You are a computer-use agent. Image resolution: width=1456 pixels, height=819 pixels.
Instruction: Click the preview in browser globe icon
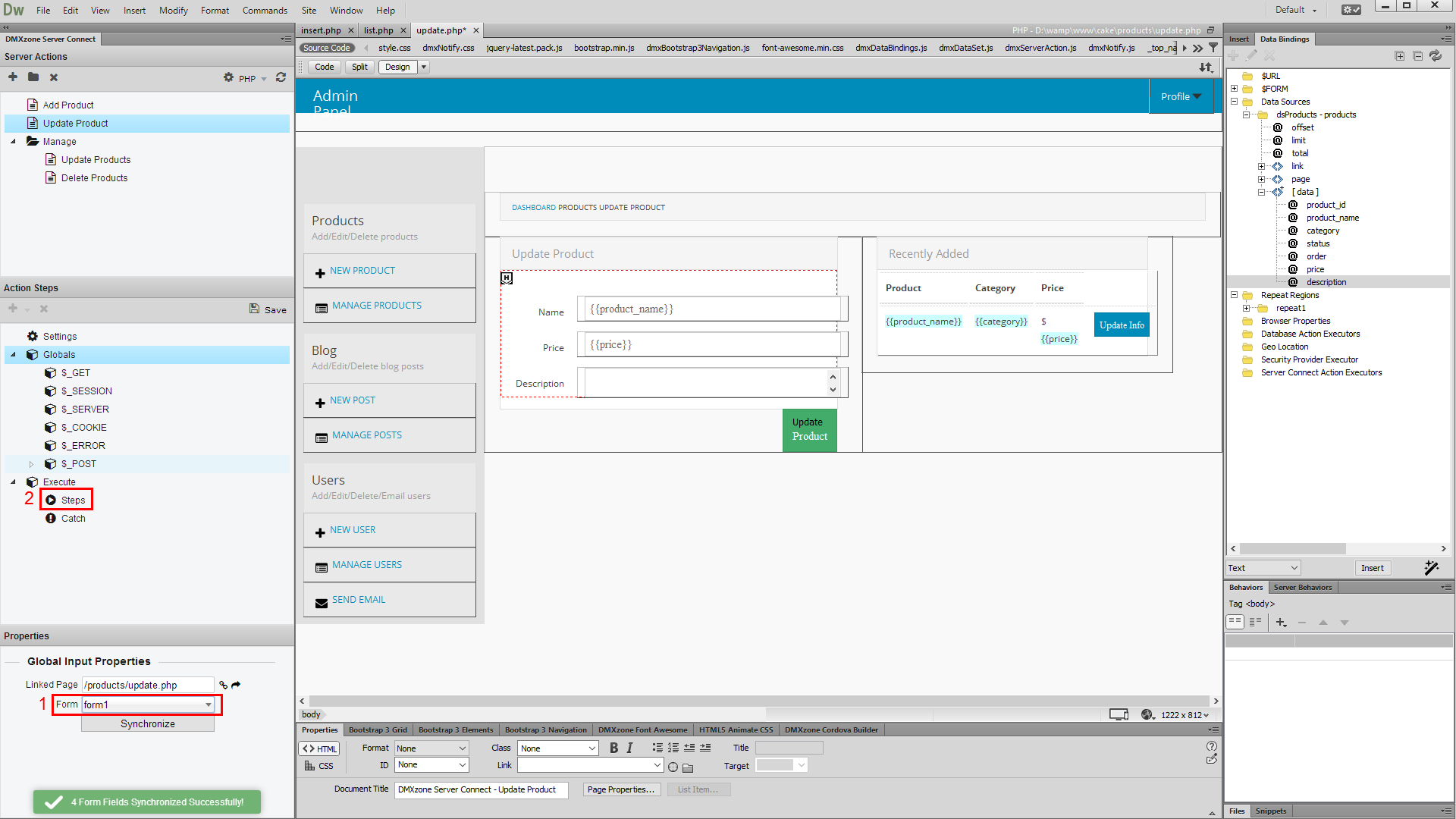click(x=1148, y=714)
